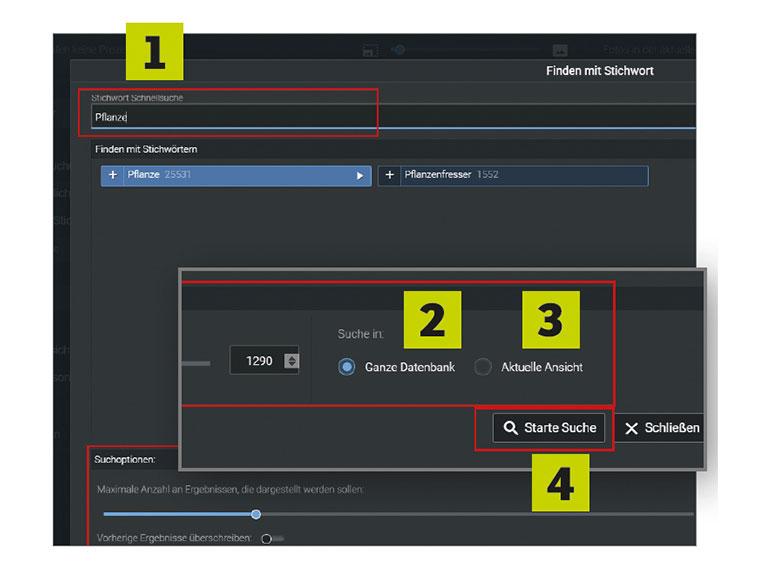
Task: Select the Aktuelle Ansicht radio option
Action: coord(483,367)
